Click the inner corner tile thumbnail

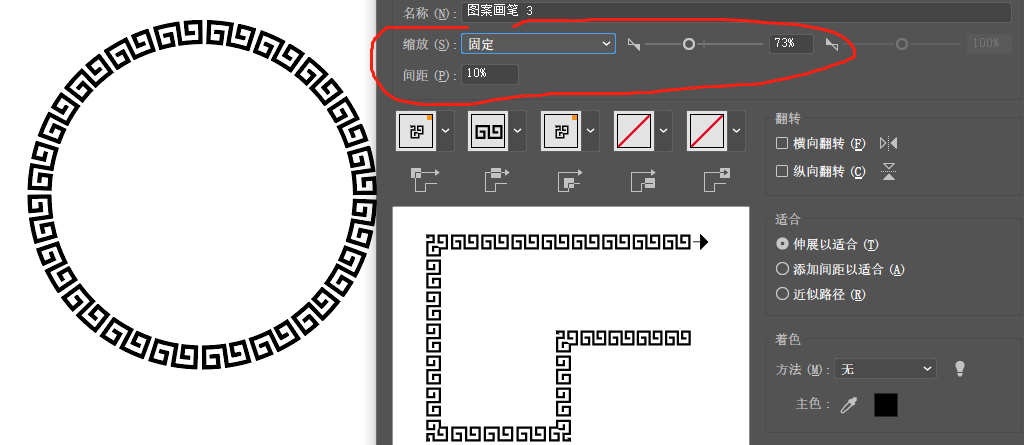coord(562,131)
